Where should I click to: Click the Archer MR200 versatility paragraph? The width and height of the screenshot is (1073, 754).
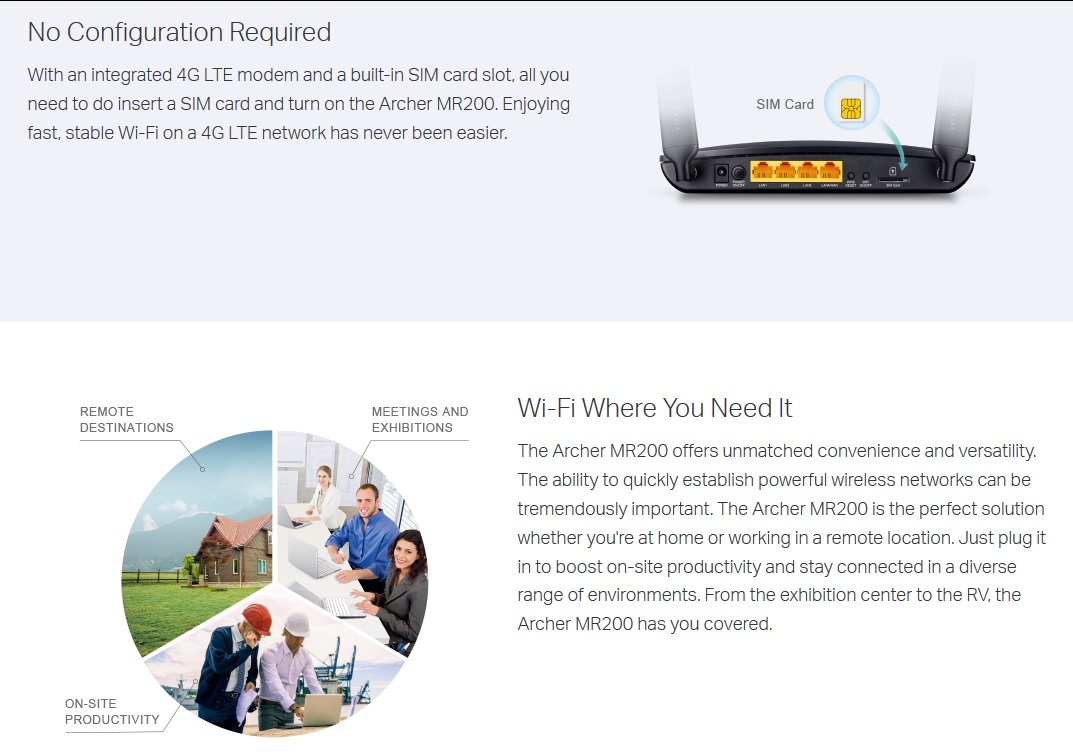[781, 537]
